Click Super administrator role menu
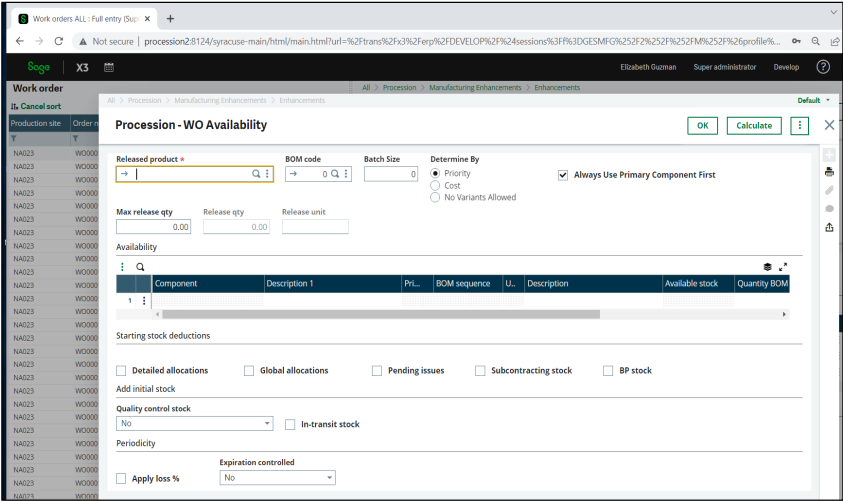Image resolution: width=843 pixels, height=501 pixels. click(725, 67)
